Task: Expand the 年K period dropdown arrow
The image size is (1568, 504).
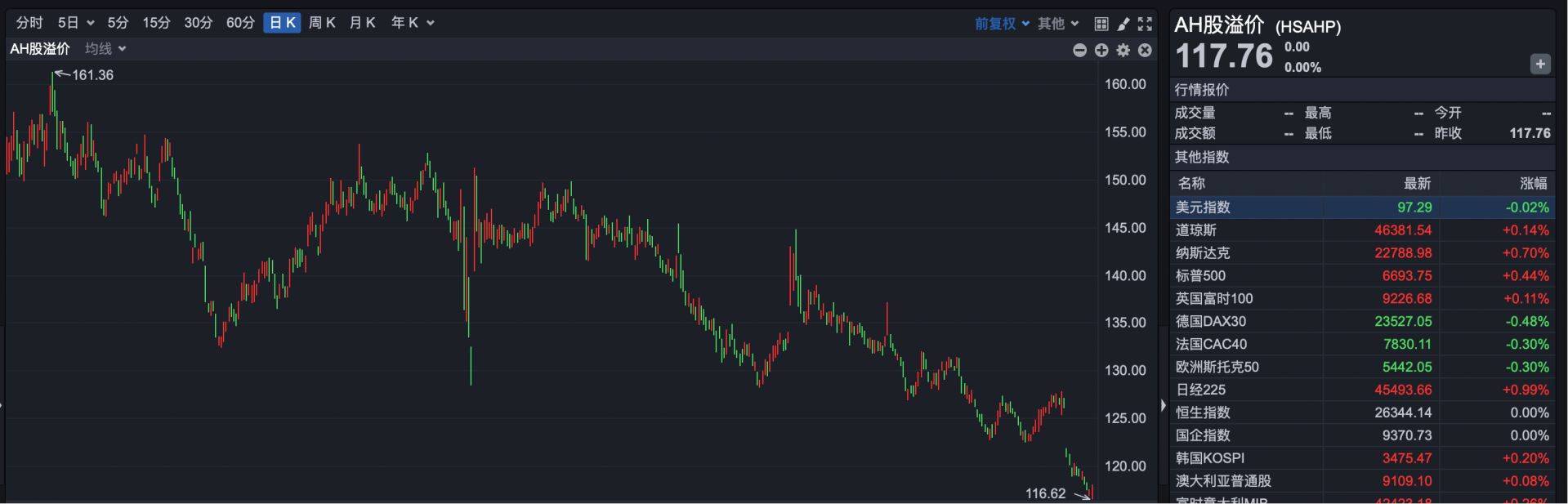Action: coord(431,23)
